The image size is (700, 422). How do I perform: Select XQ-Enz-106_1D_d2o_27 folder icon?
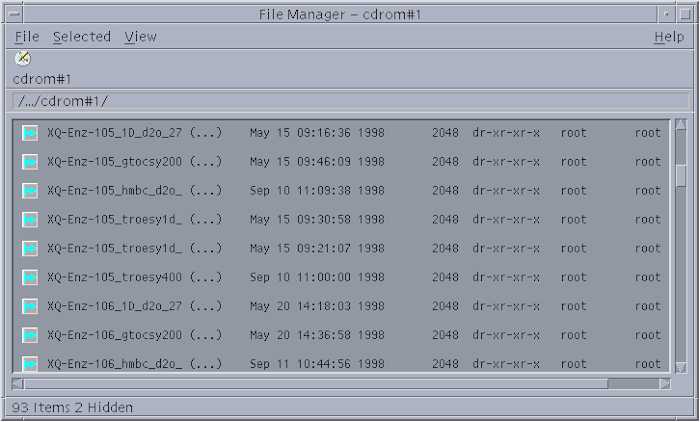30,306
